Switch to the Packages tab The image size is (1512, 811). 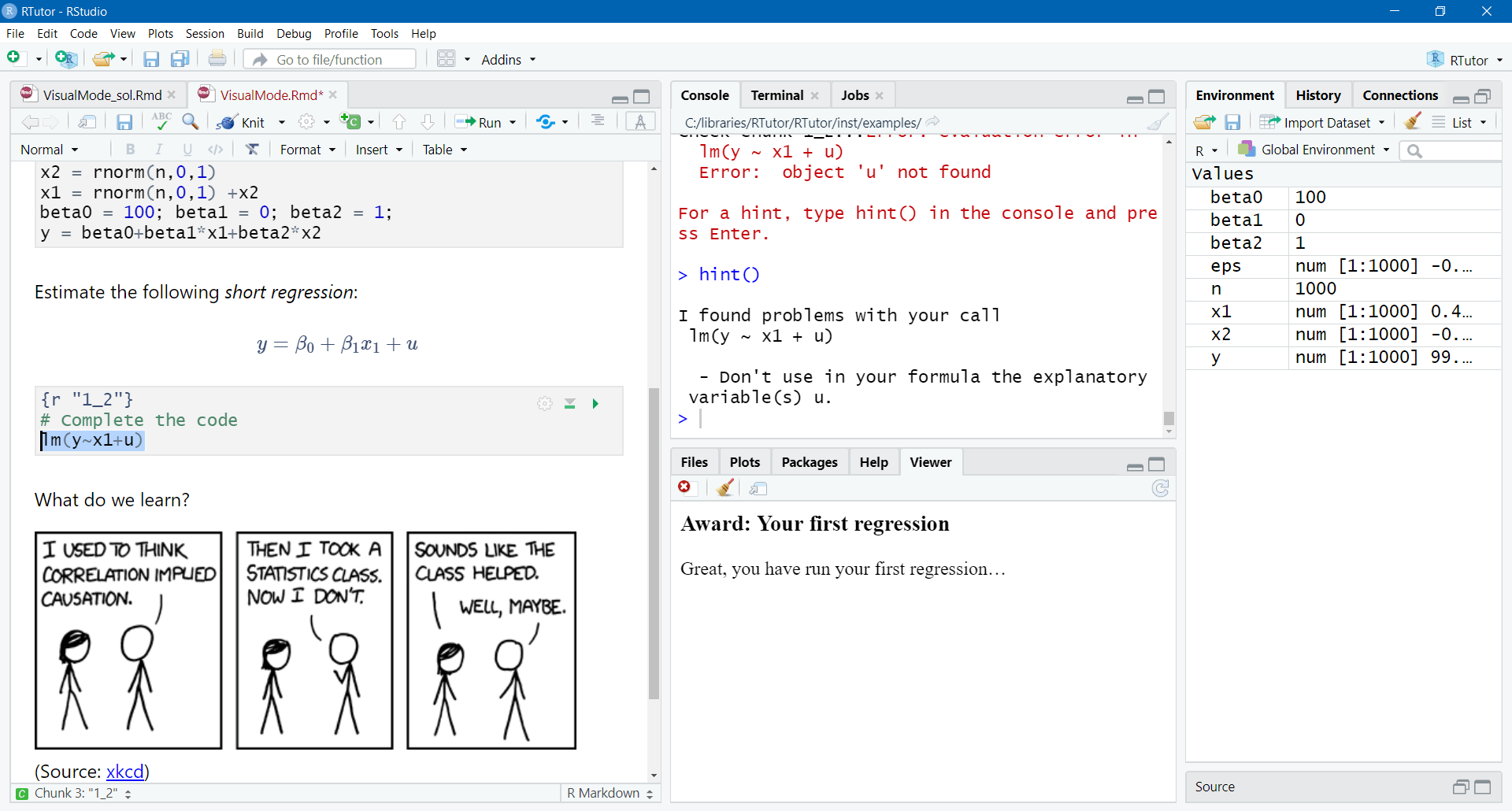[x=810, y=462]
